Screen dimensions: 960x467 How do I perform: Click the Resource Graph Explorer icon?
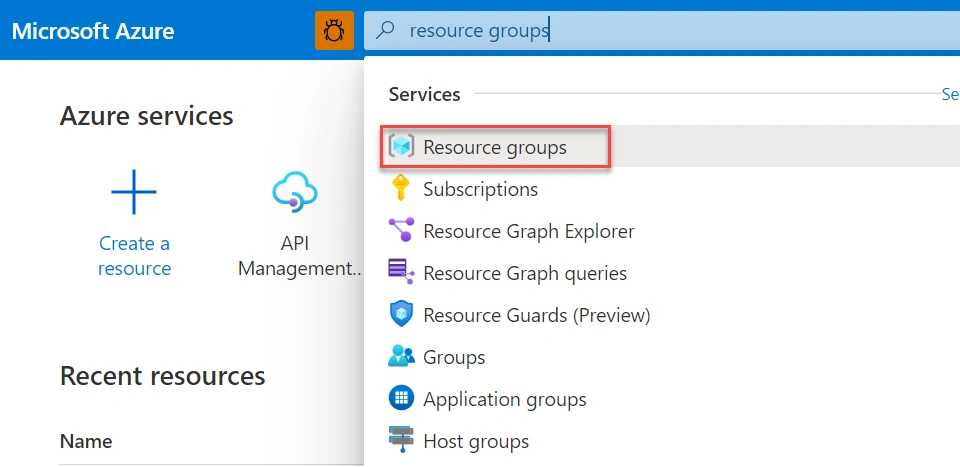pyautogui.click(x=402, y=230)
